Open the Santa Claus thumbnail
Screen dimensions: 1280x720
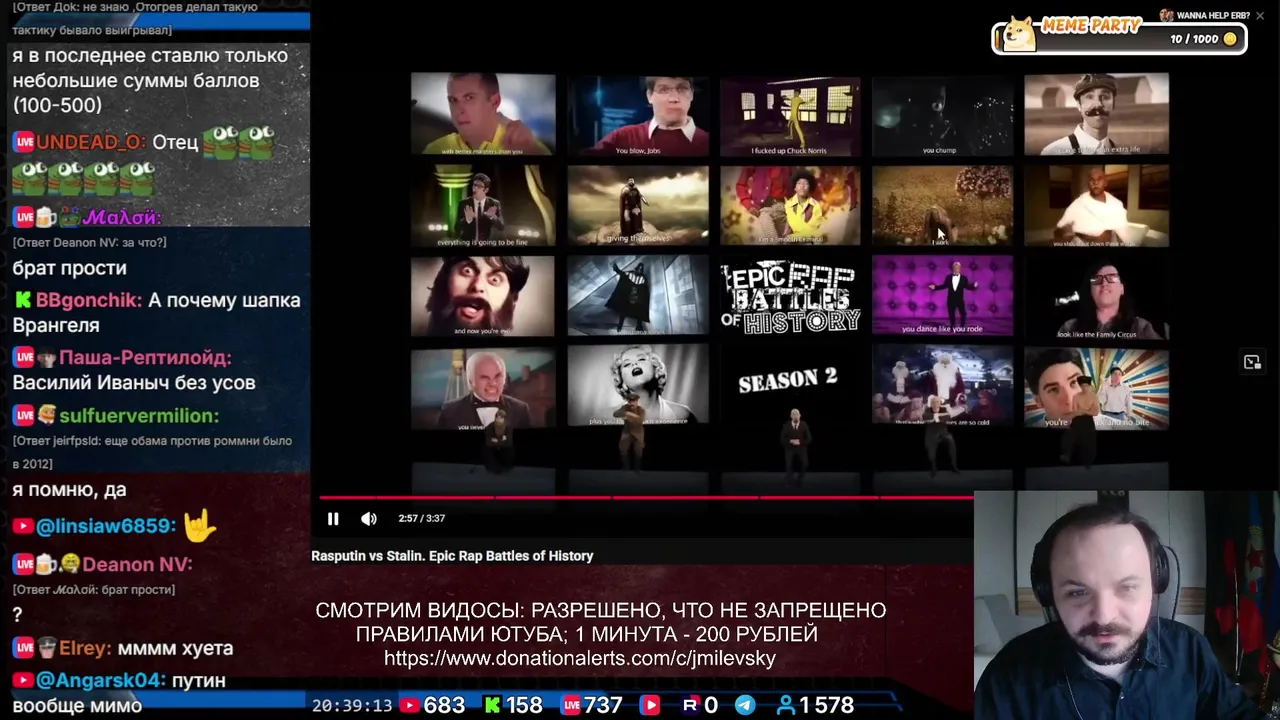click(942, 386)
